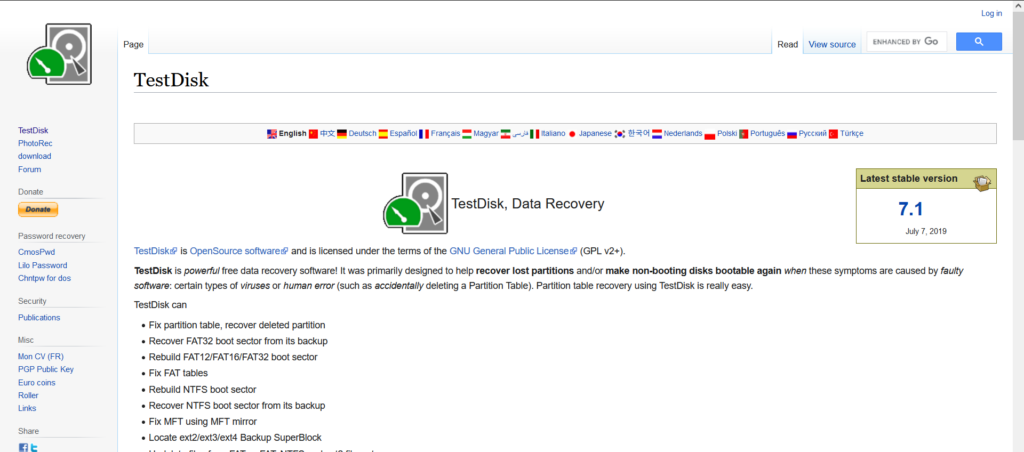The image size is (1024, 452).
Task: Switch language to Polski
Action: click(727, 134)
